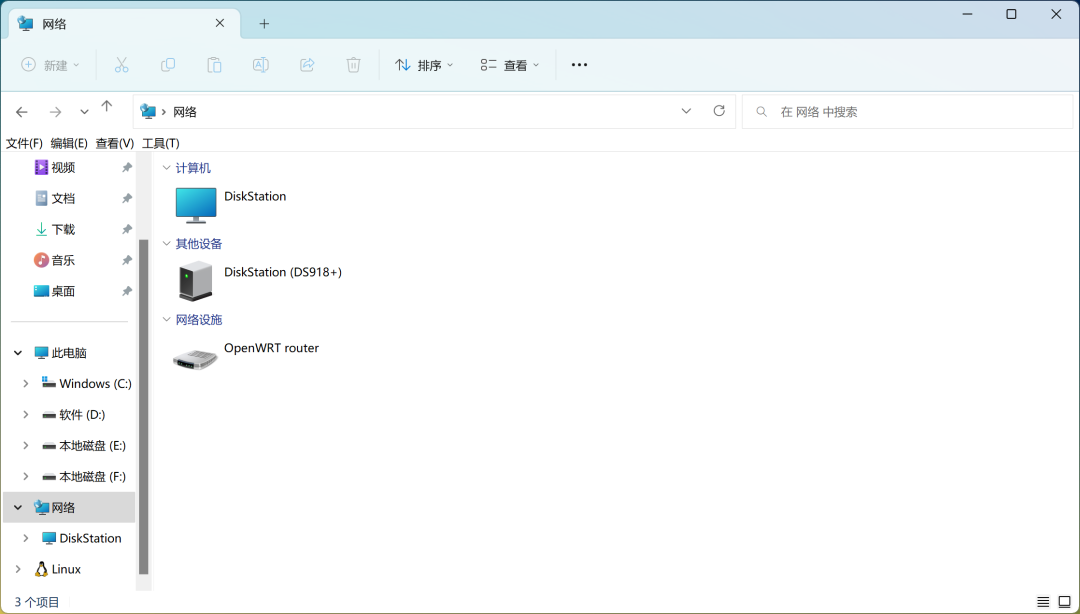Select 本地磁盘 (F:) in sidebar
The image size is (1080, 614).
point(84,477)
